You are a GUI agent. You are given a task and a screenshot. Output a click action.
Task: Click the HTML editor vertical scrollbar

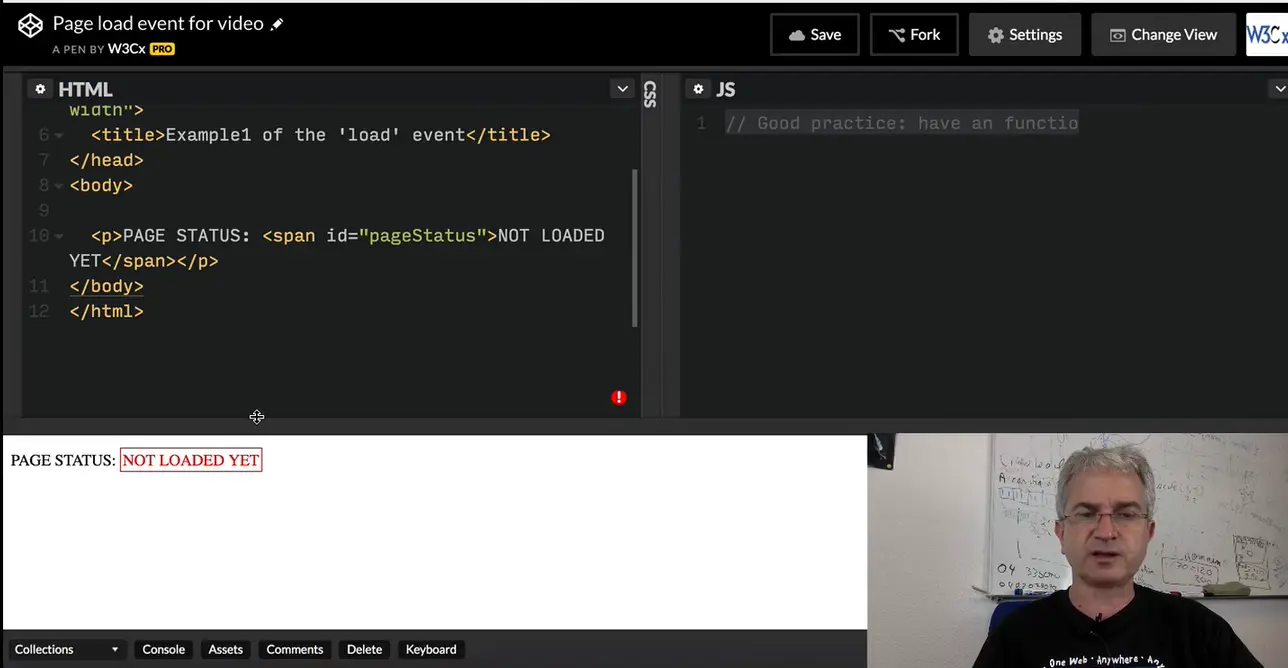coord(635,247)
